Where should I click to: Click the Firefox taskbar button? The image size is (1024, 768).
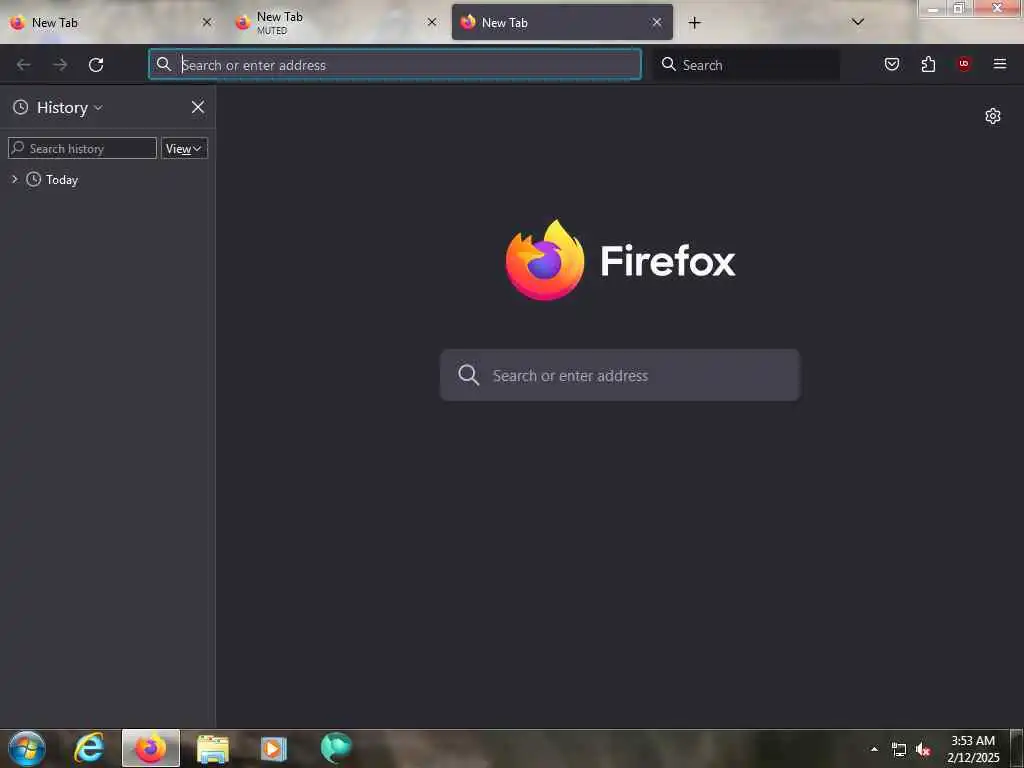(x=151, y=748)
